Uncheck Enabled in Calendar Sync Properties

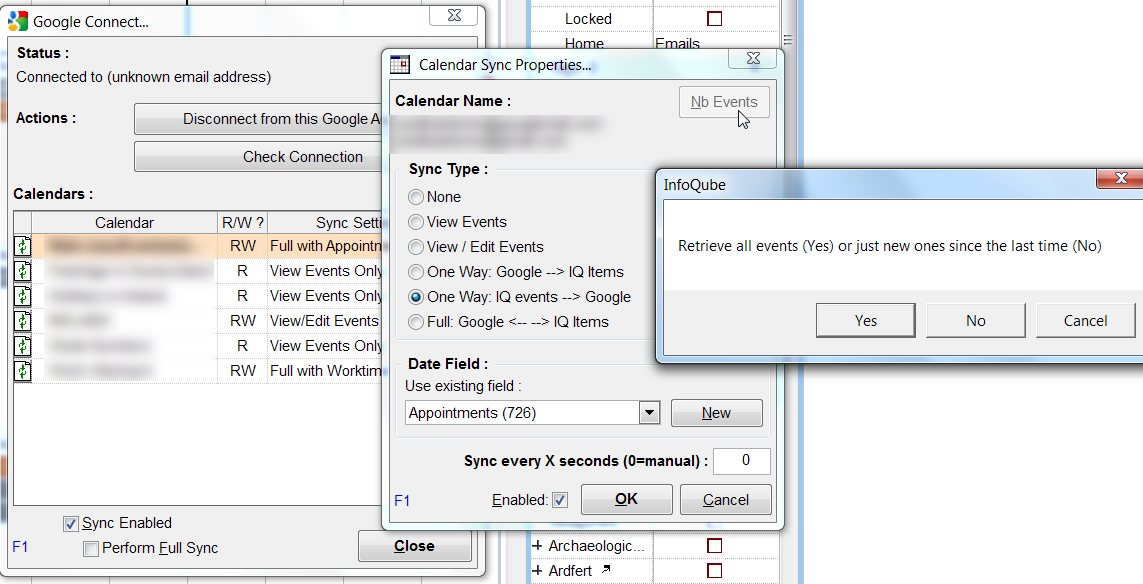(560, 500)
